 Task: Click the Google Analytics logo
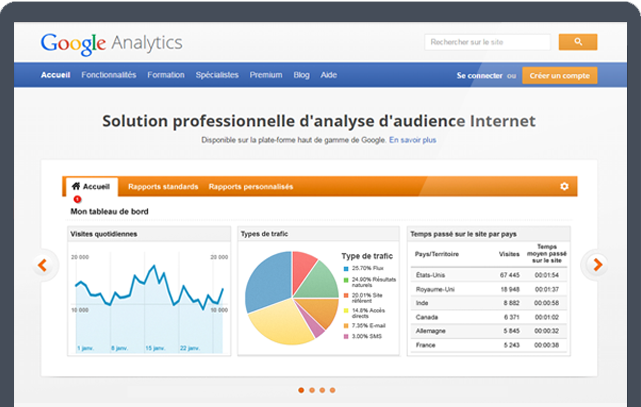pyautogui.click(x=111, y=43)
